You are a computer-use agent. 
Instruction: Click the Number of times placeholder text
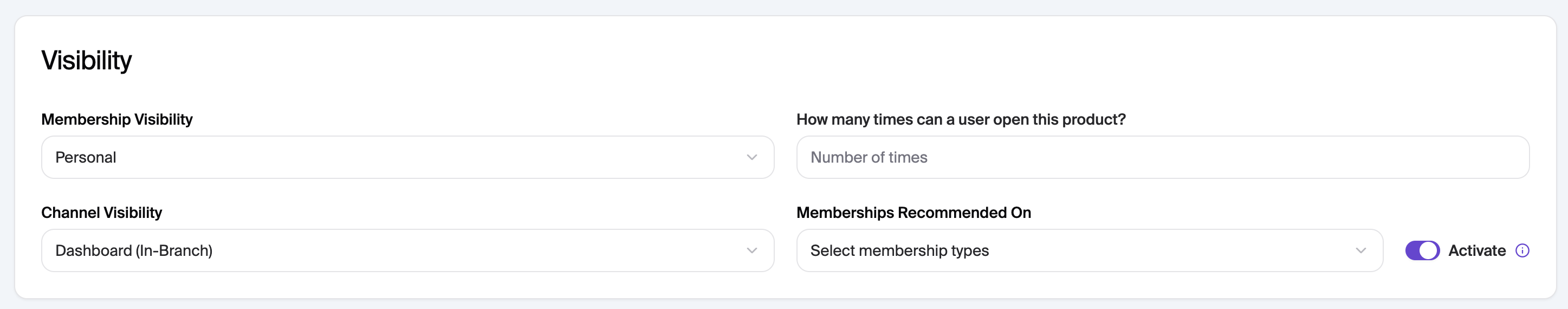pyautogui.click(x=869, y=157)
